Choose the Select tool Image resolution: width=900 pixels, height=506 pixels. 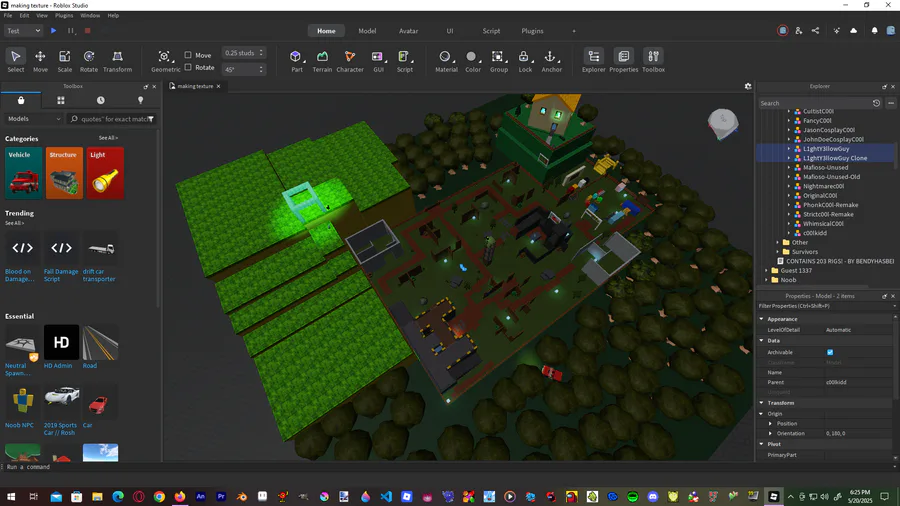pyautogui.click(x=15, y=60)
